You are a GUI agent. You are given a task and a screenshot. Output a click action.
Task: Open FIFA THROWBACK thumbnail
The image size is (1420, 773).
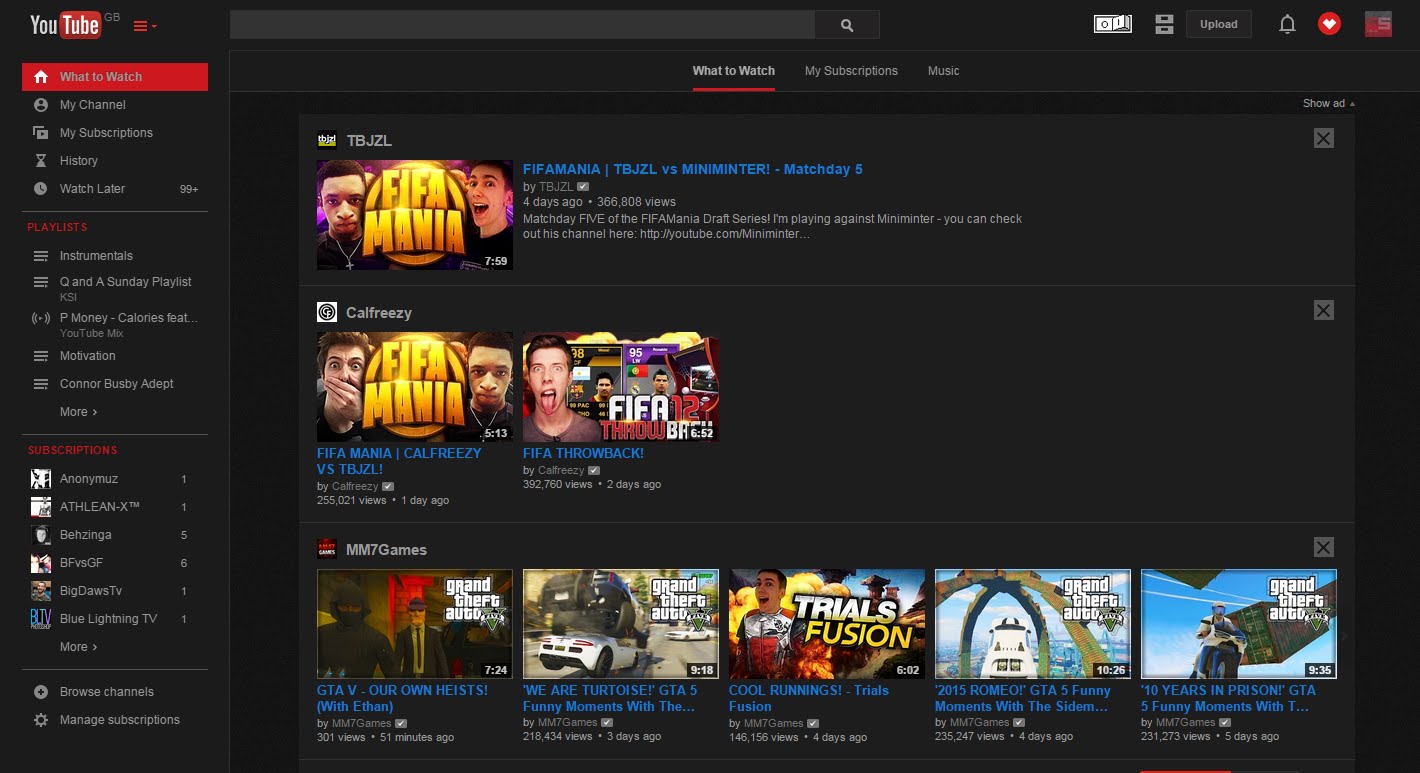[621, 387]
